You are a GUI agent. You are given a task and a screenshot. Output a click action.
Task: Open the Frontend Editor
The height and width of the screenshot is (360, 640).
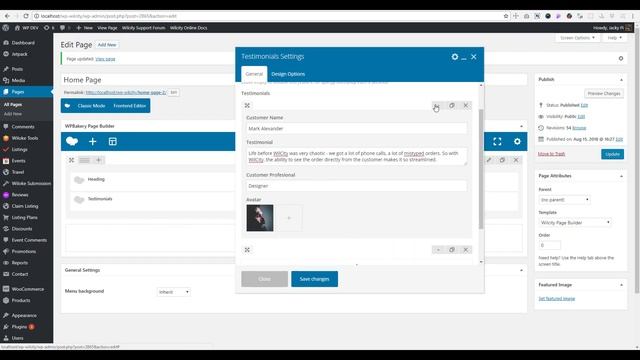[129, 106]
